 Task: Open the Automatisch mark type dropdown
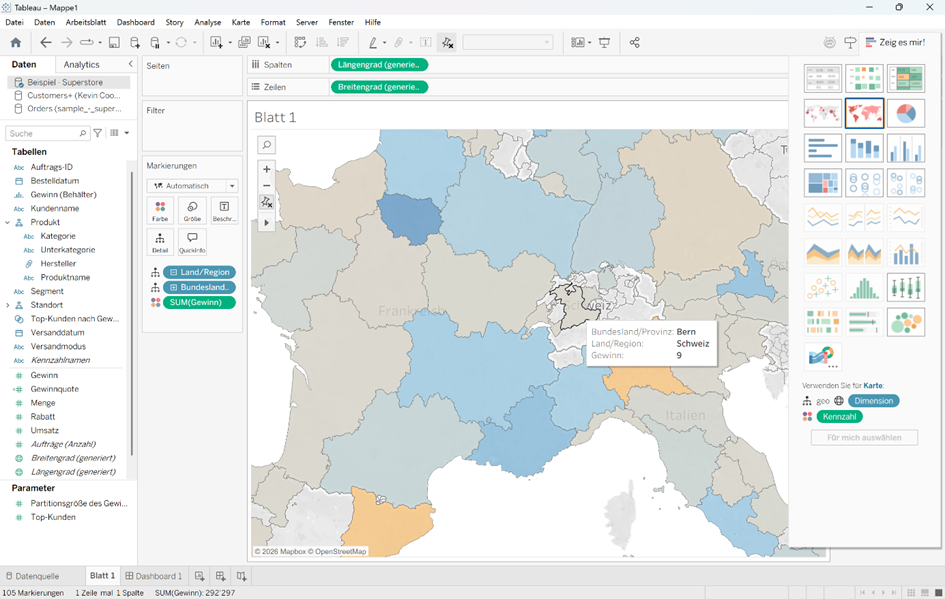(192, 186)
